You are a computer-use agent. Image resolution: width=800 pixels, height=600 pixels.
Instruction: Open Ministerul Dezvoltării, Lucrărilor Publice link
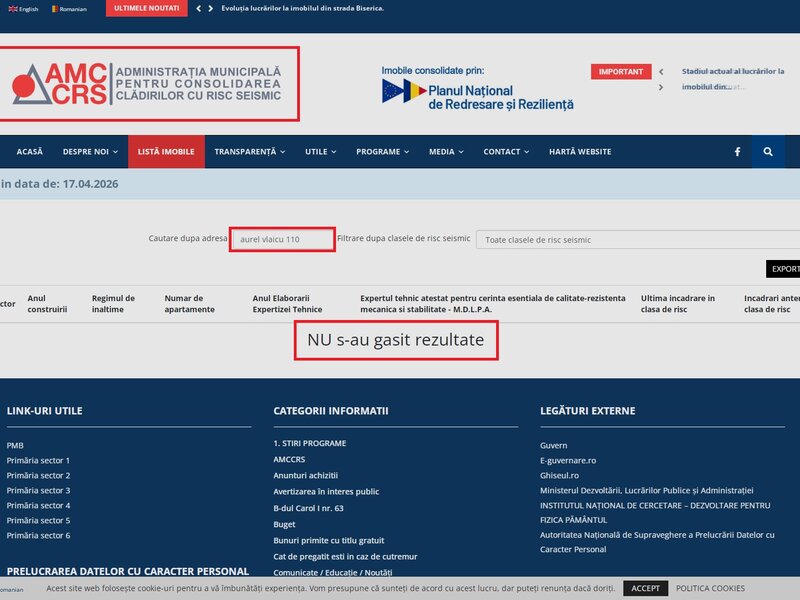pos(646,490)
